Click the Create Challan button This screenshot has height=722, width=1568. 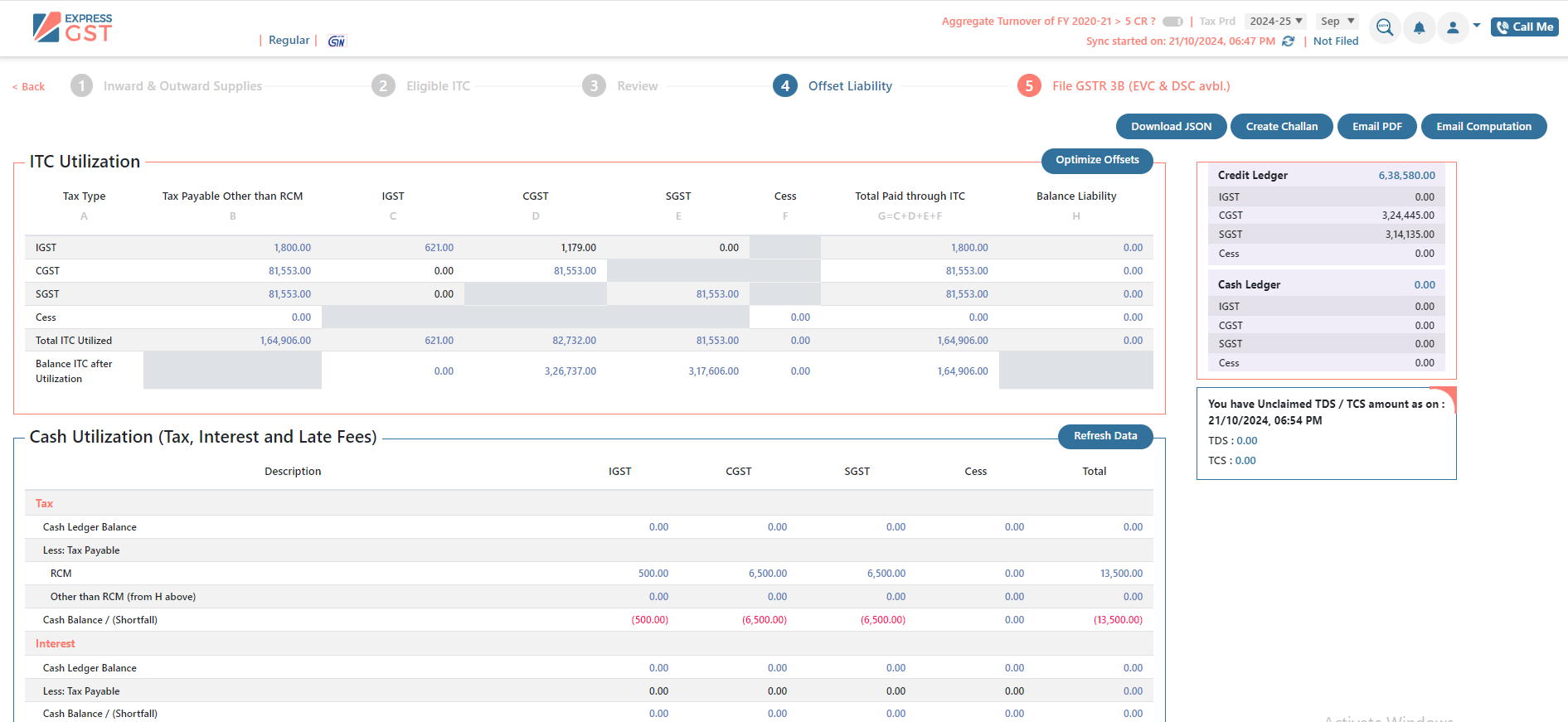pos(1281,127)
